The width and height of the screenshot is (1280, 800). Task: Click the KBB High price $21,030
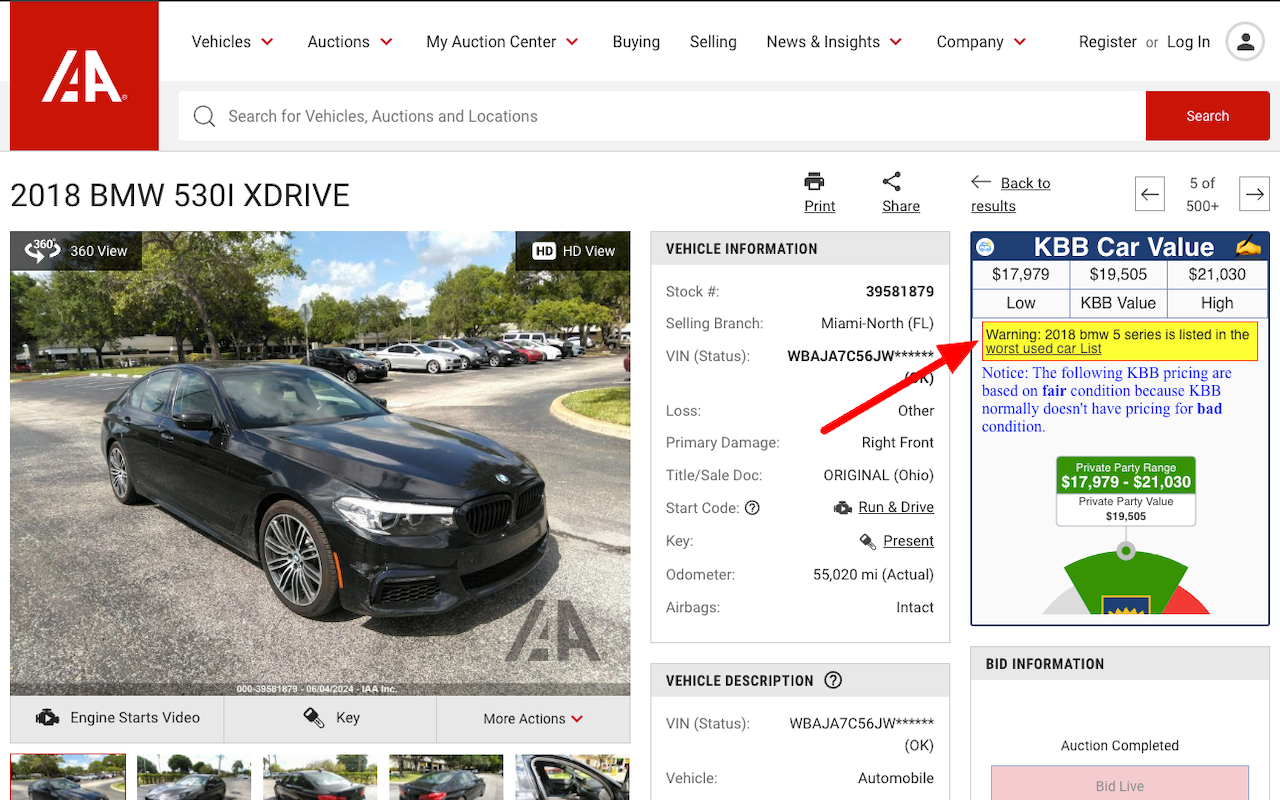pyautogui.click(x=1217, y=274)
